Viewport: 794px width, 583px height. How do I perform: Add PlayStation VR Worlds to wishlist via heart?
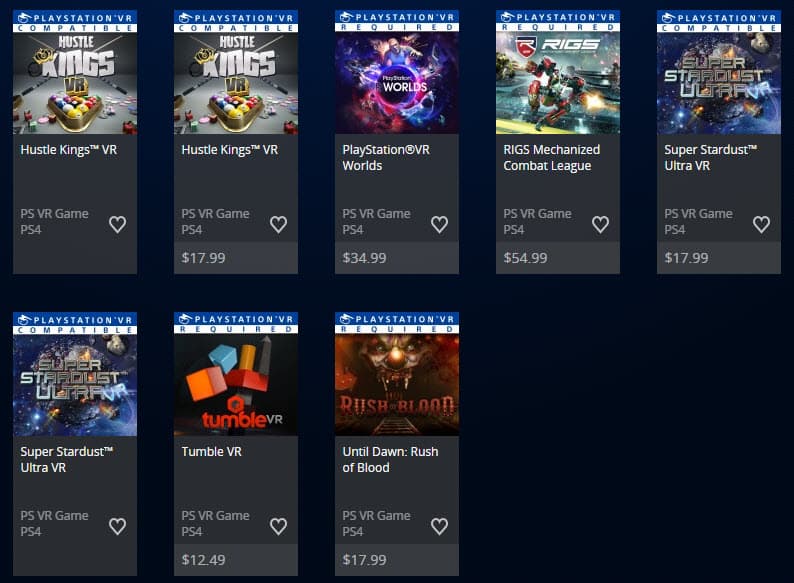(439, 224)
